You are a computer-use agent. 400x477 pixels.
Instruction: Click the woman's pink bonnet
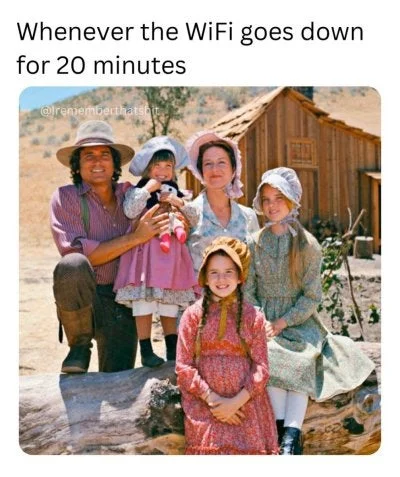pos(215,161)
